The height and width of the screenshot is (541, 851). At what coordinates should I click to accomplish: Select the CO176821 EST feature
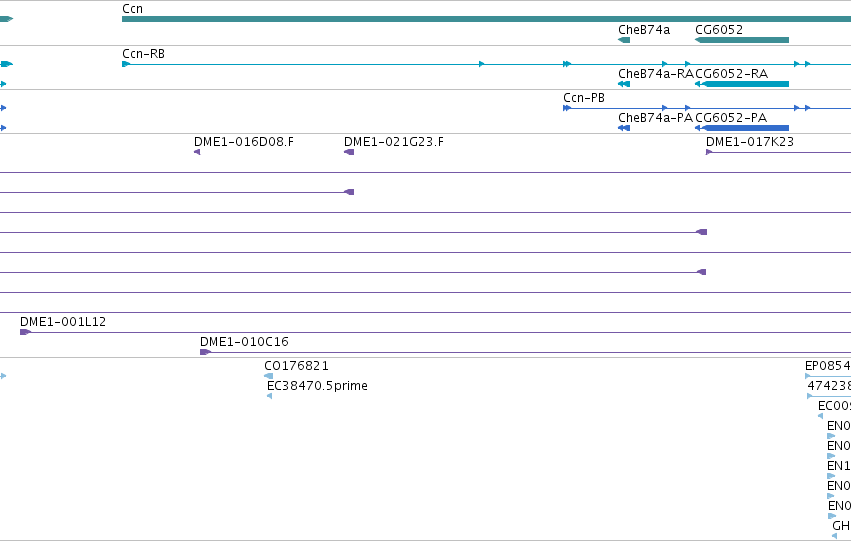[x=269, y=376]
